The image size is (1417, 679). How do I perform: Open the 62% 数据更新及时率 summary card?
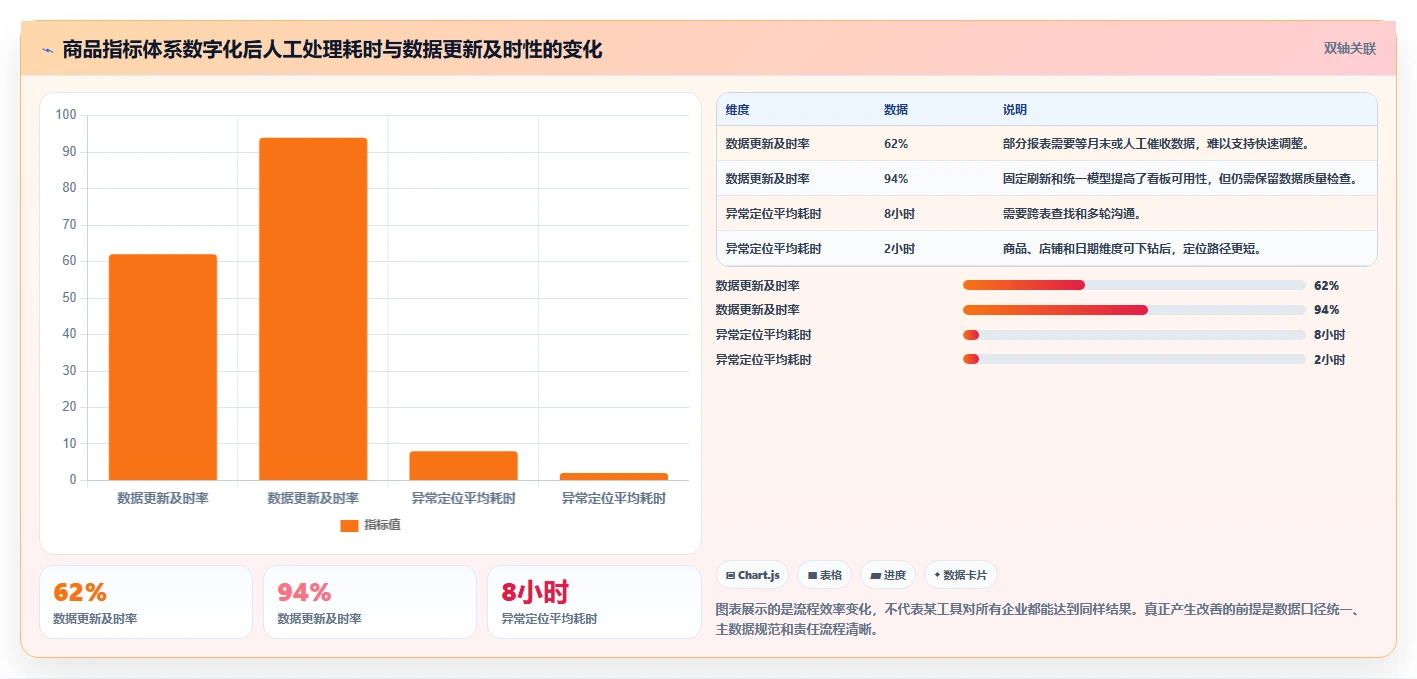tap(146, 602)
